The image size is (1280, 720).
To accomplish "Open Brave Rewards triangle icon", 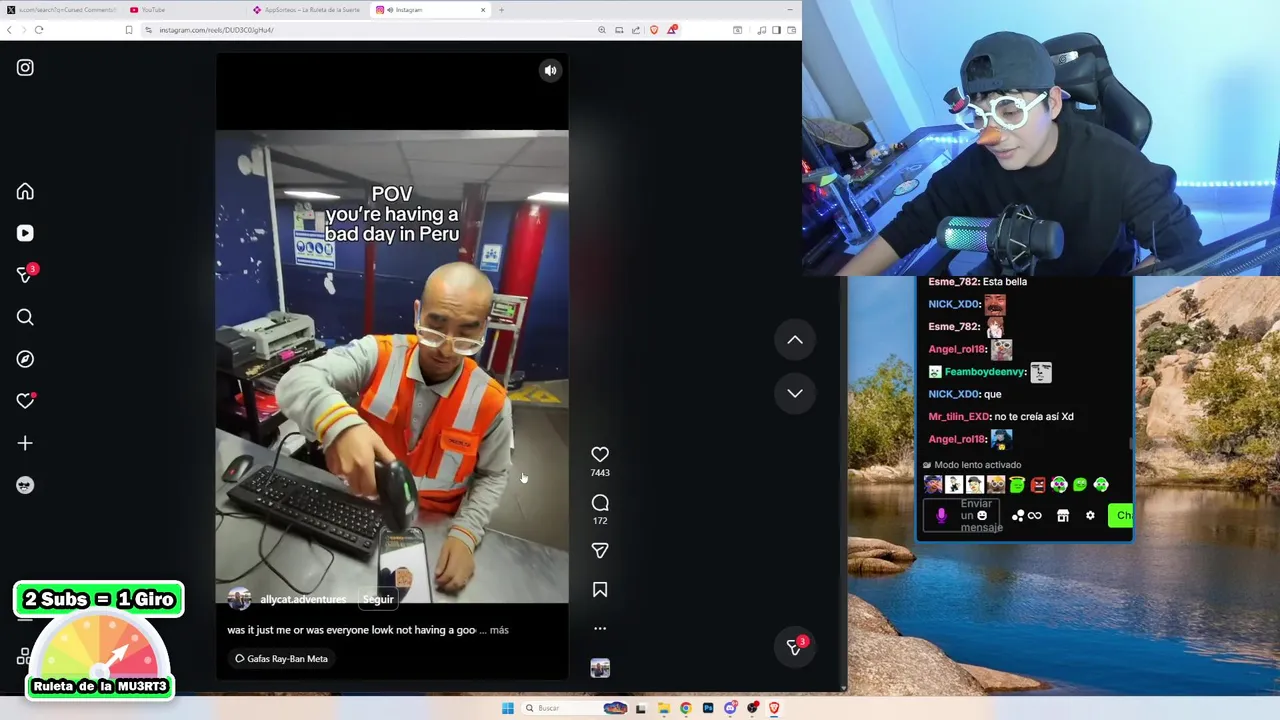I will click(672, 30).
